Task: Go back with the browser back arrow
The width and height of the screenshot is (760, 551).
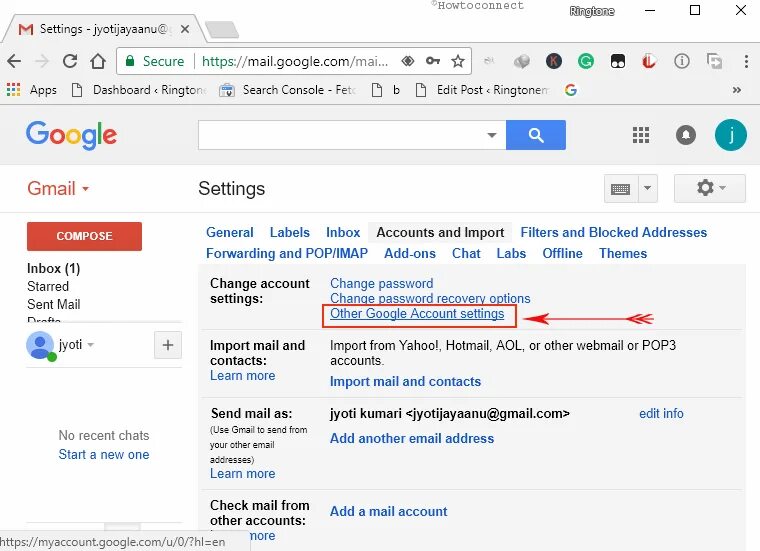Action: [14, 61]
